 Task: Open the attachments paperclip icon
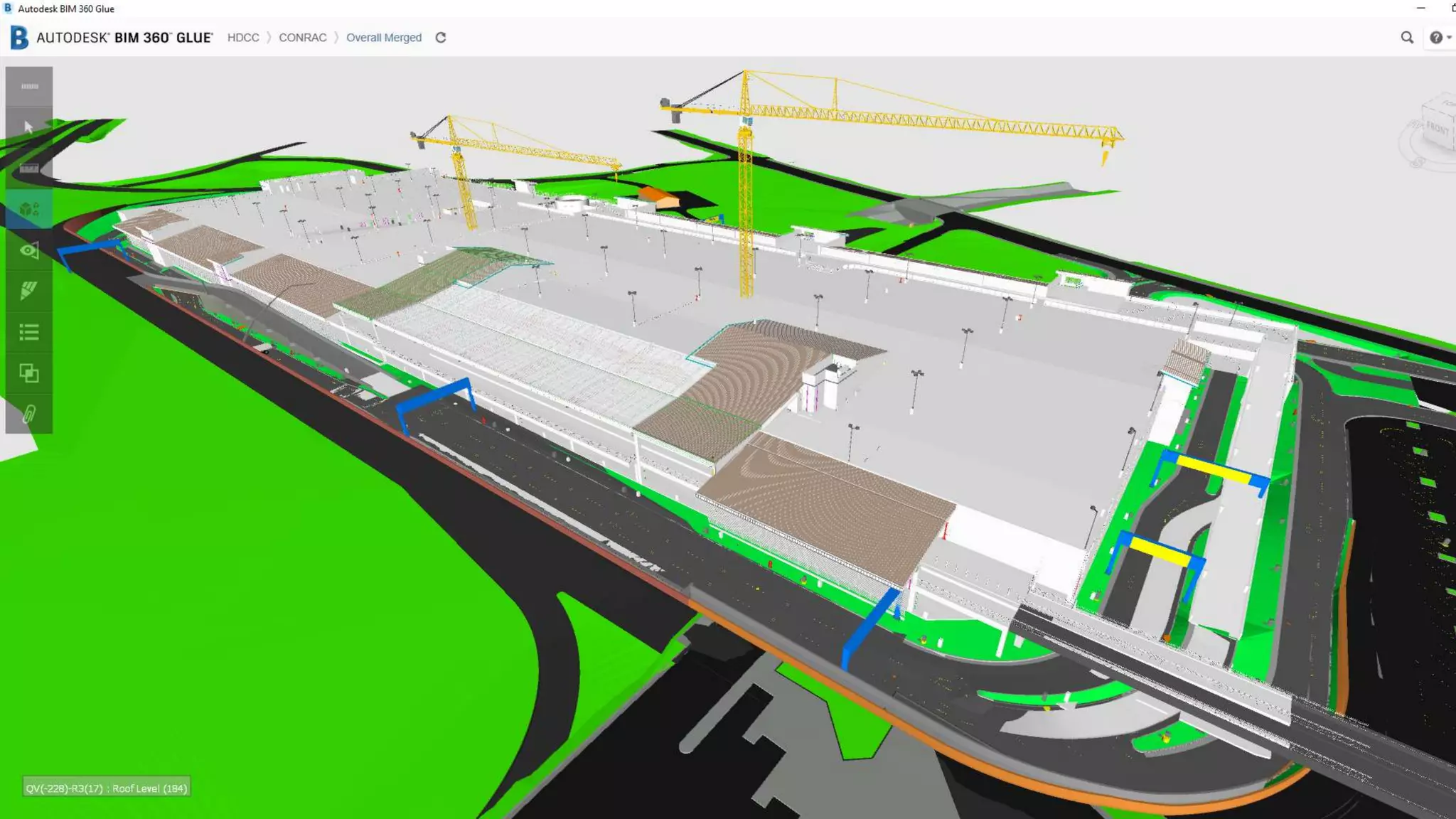click(29, 414)
